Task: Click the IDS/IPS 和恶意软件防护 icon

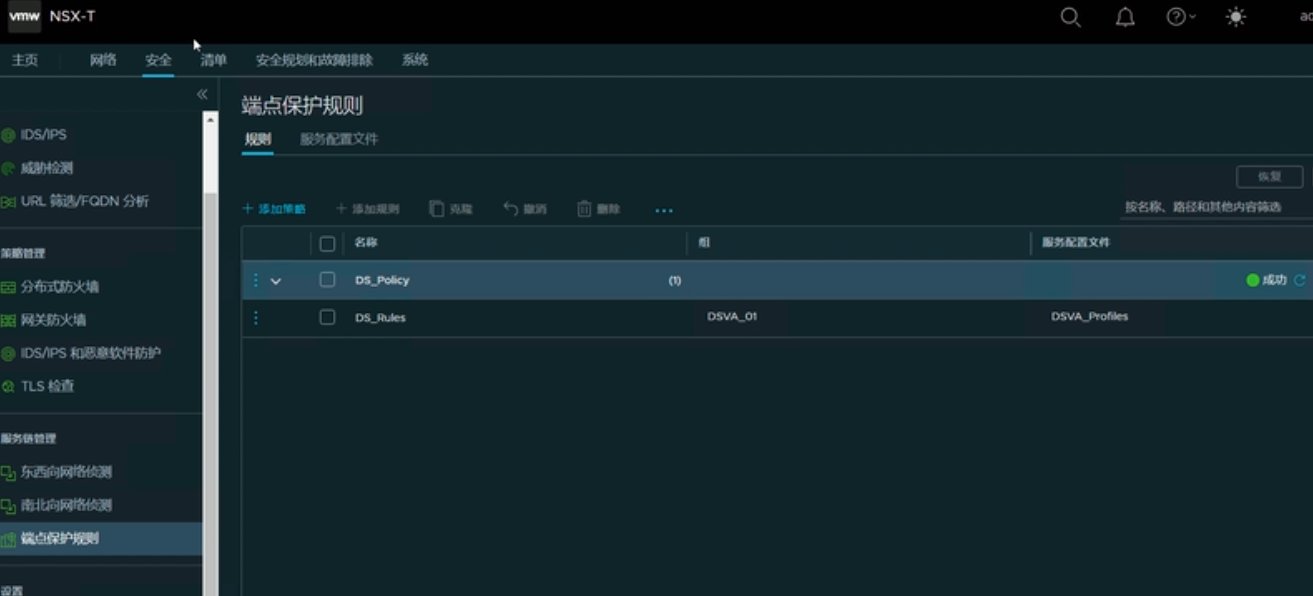Action: [x=8, y=354]
